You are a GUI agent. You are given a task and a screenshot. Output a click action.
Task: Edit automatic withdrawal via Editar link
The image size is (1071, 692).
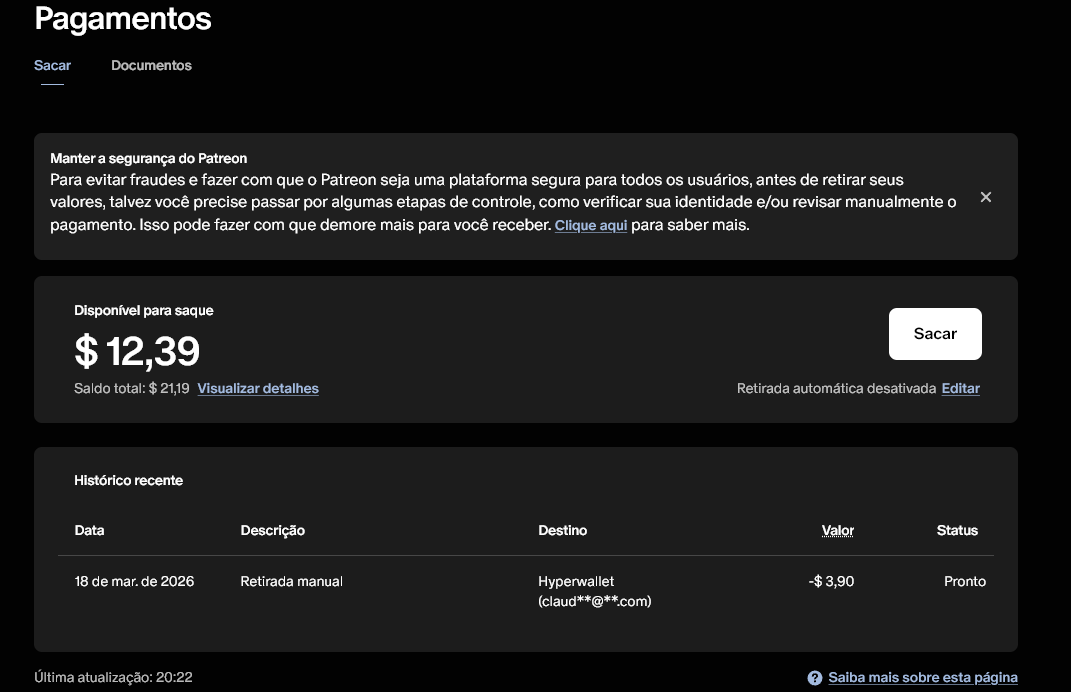click(x=960, y=388)
